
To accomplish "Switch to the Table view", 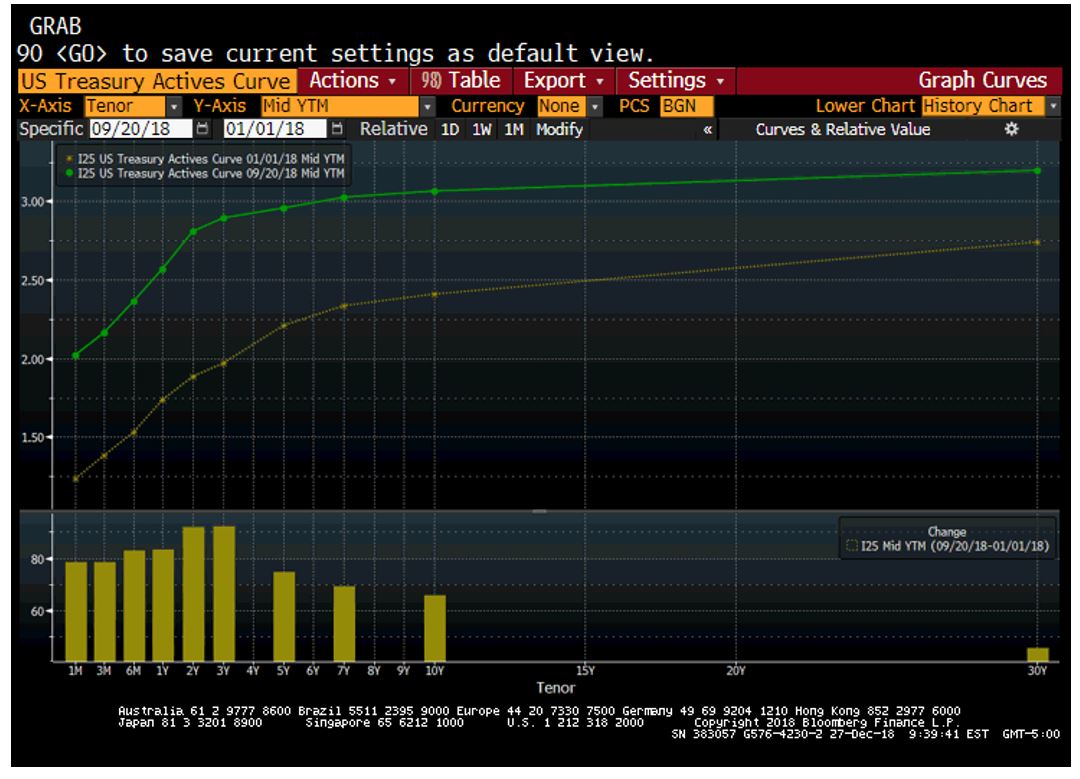I will tap(461, 80).
